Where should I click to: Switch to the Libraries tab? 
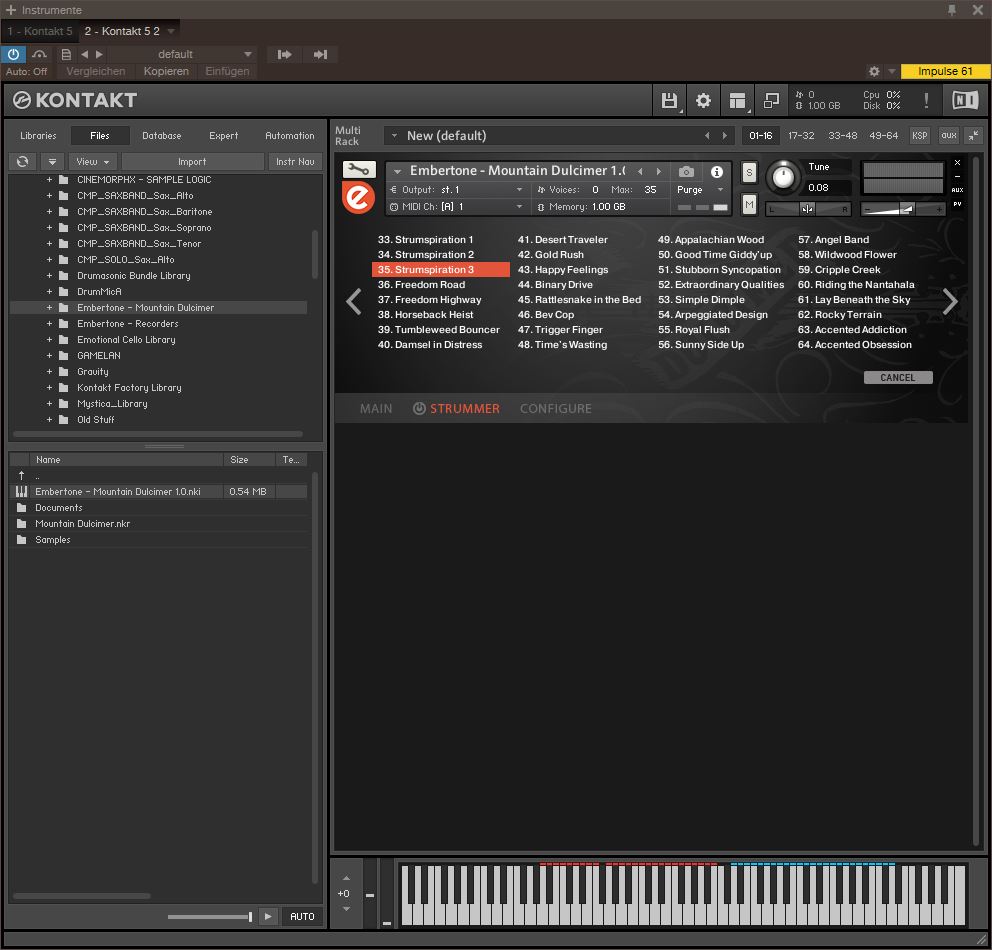[38, 135]
